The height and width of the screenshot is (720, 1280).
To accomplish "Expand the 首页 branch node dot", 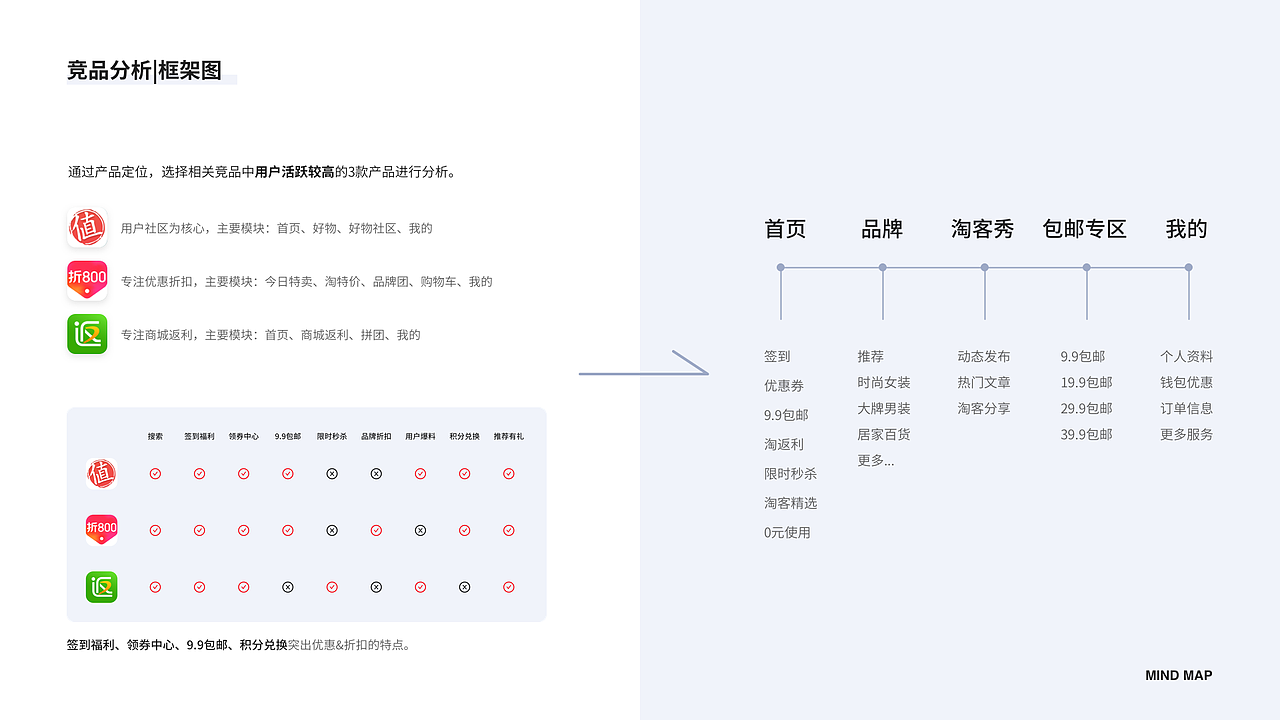I will click(780, 267).
